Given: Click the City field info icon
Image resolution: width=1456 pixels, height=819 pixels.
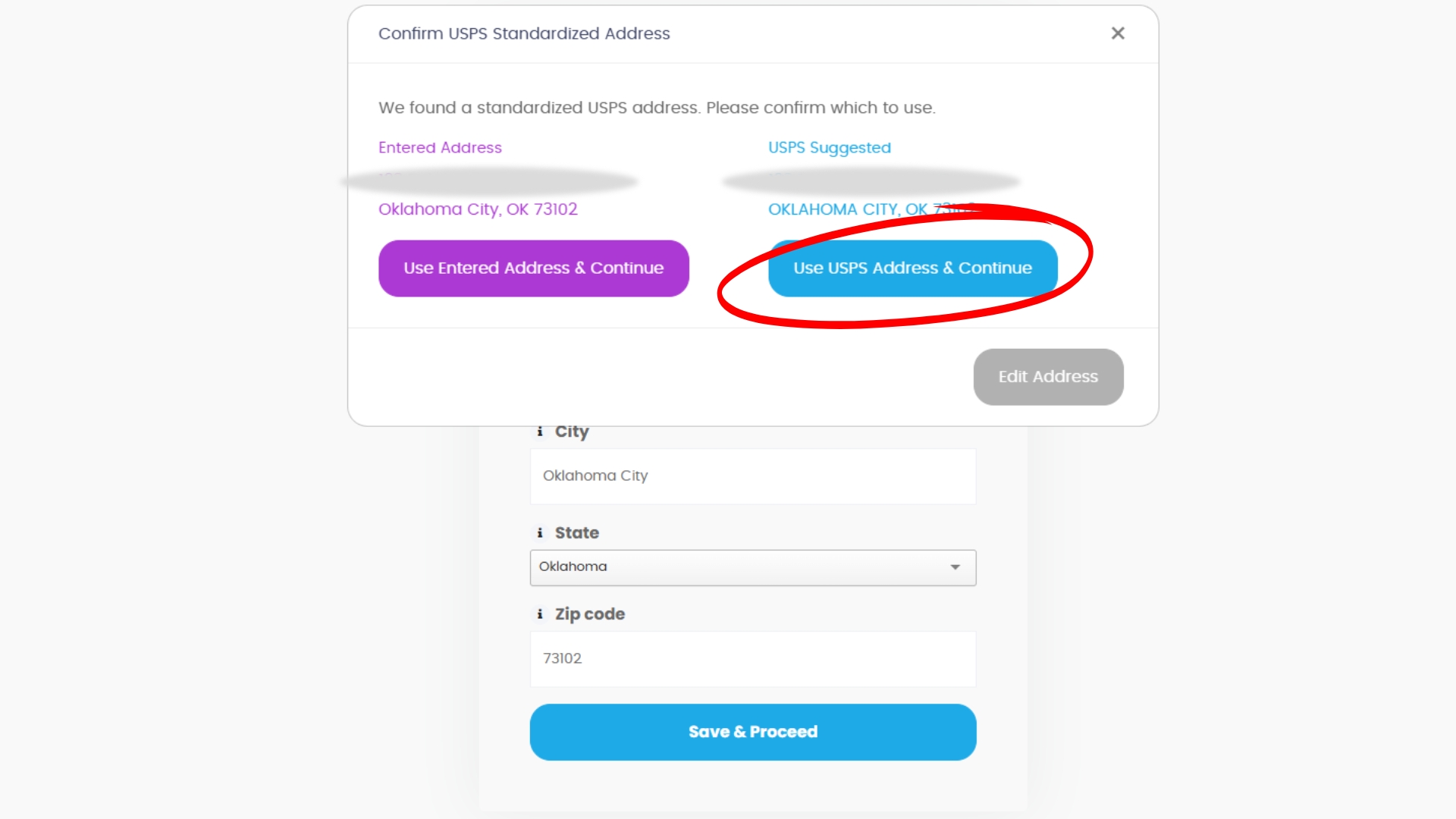Looking at the screenshot, I should coord(540,431).
